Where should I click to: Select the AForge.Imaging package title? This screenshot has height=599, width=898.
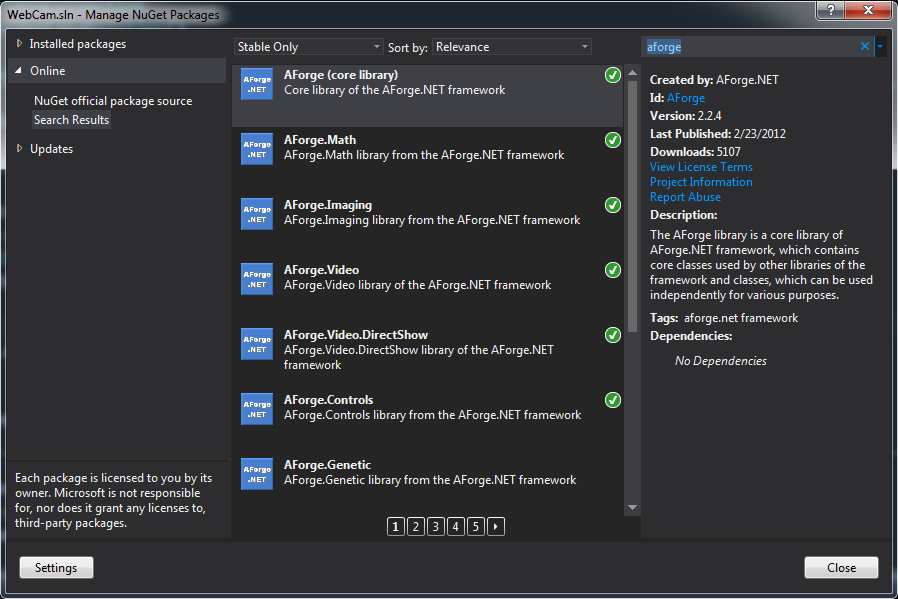328,205
